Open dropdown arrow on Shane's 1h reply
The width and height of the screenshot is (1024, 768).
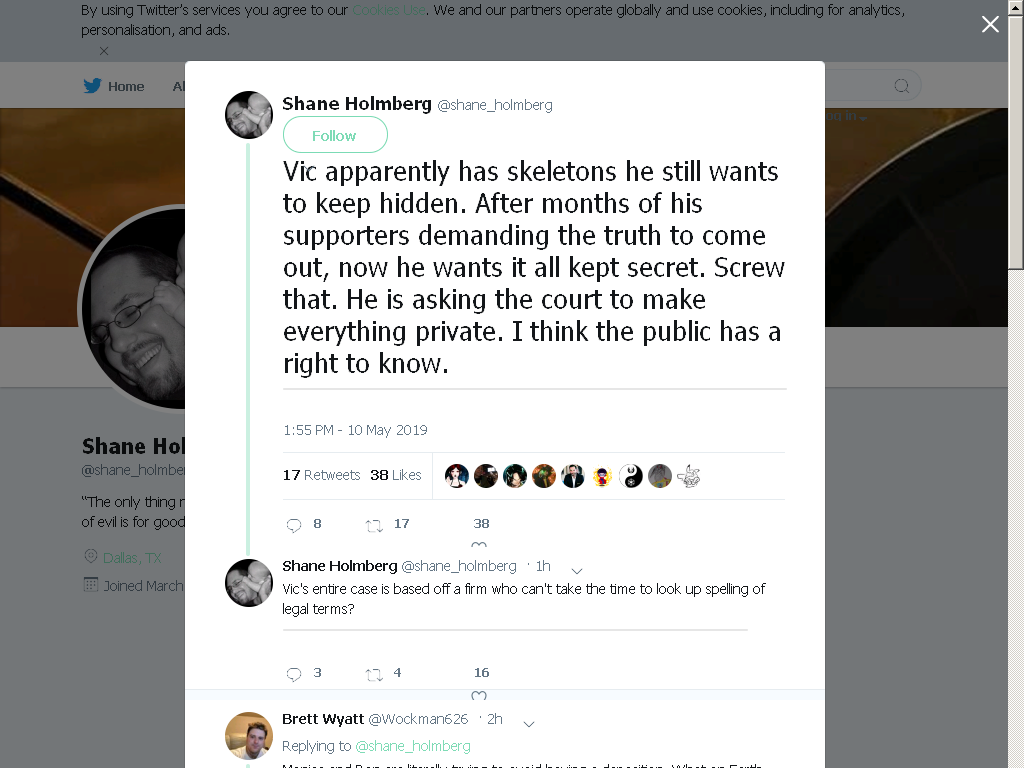click(x=577, y=570)
